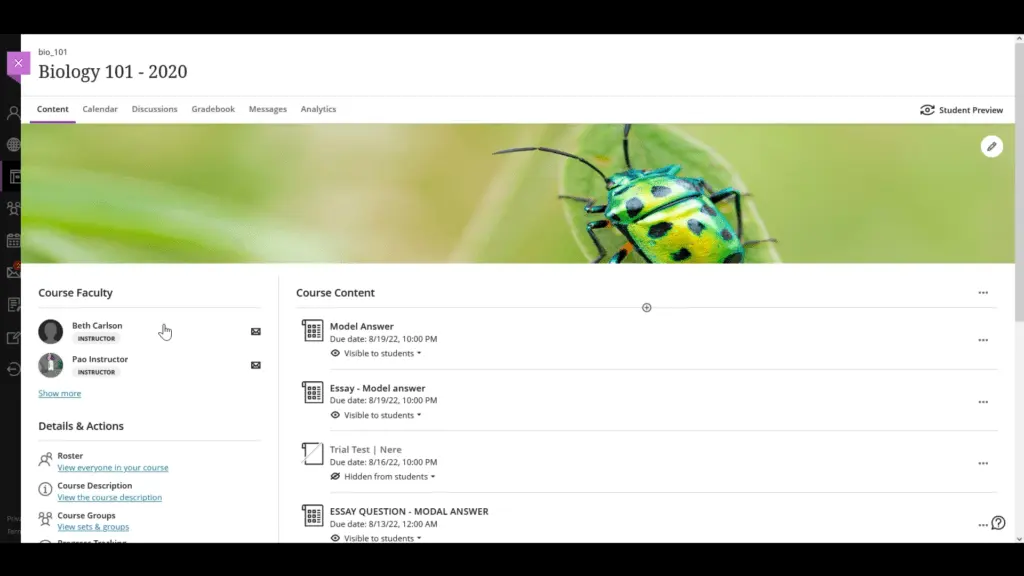
Task: Expand the Hidden from students dropdown for Trial Test
Action: click(x=389, y=477)
